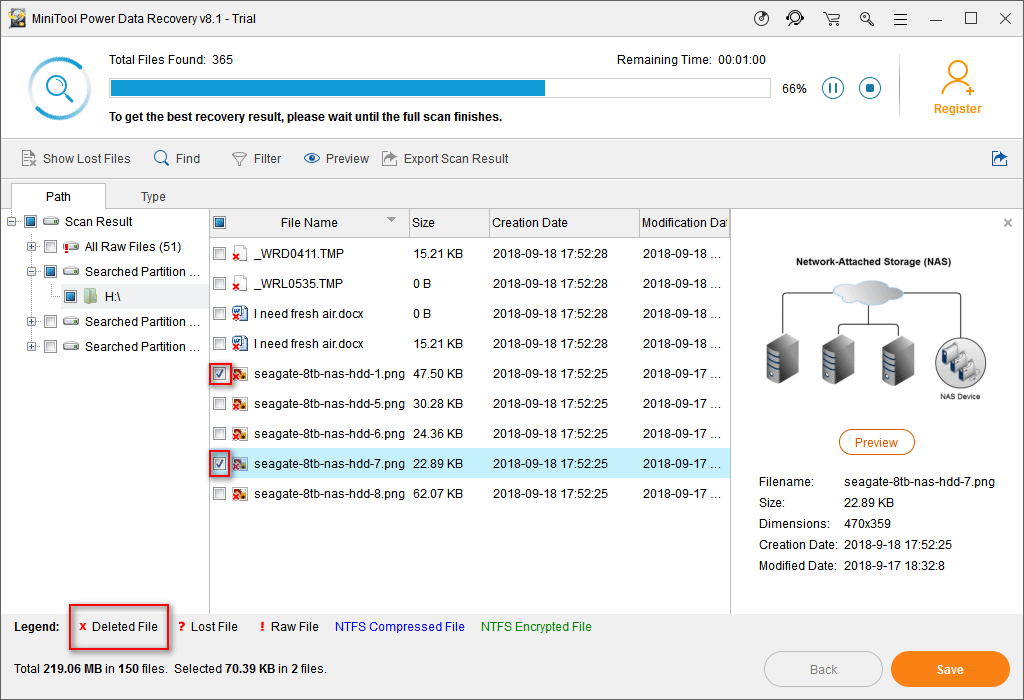Check seagate-8tb-nas-hdd-8.png checkbox

click(219, 494)
